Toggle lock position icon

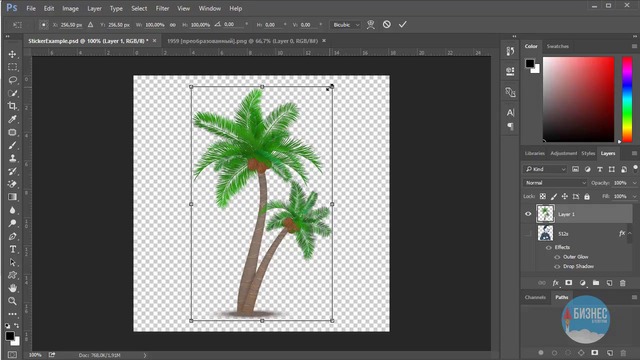click(x=564, y=196)
